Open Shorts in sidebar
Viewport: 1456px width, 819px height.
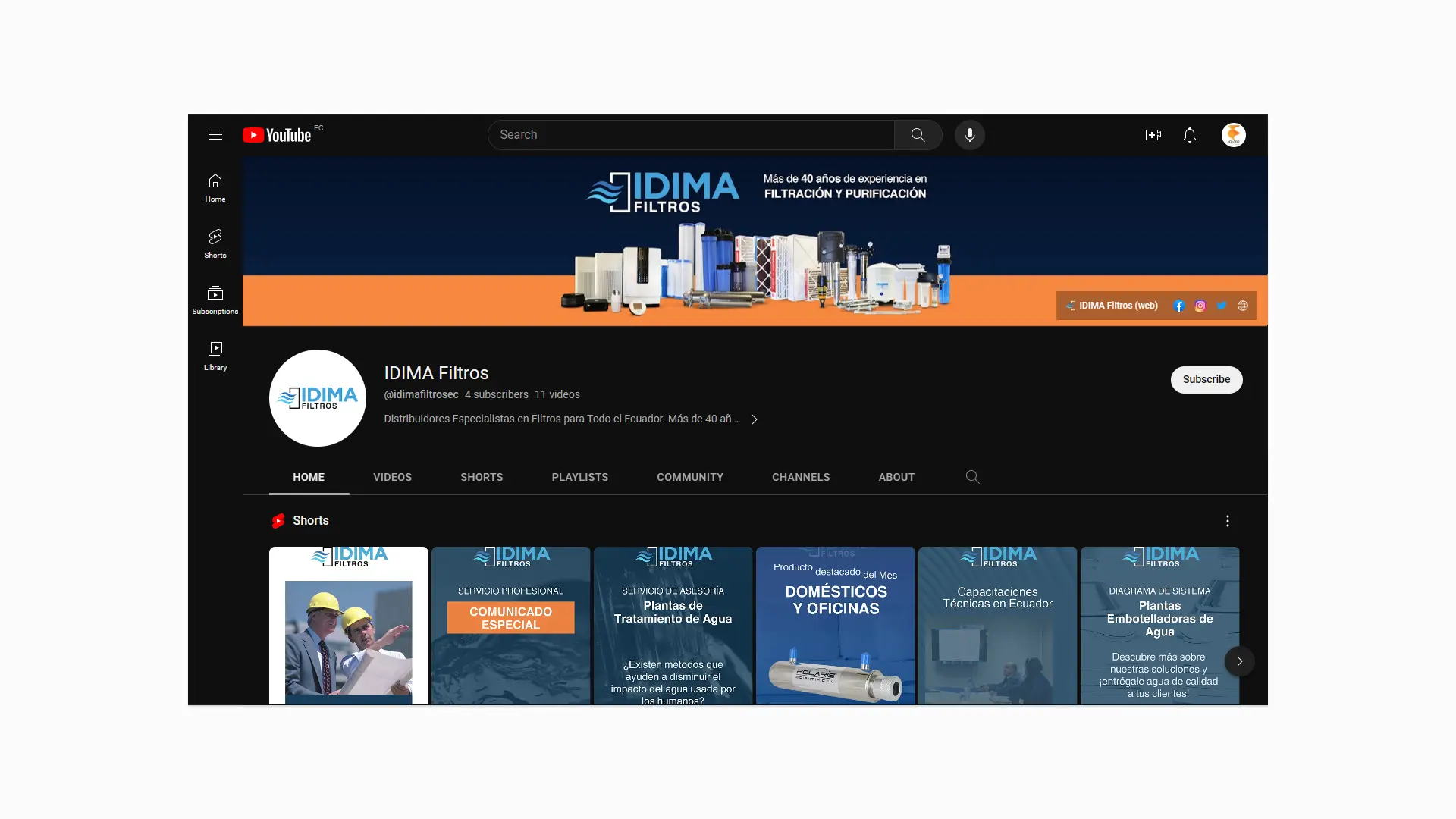(x=215, y=244)
